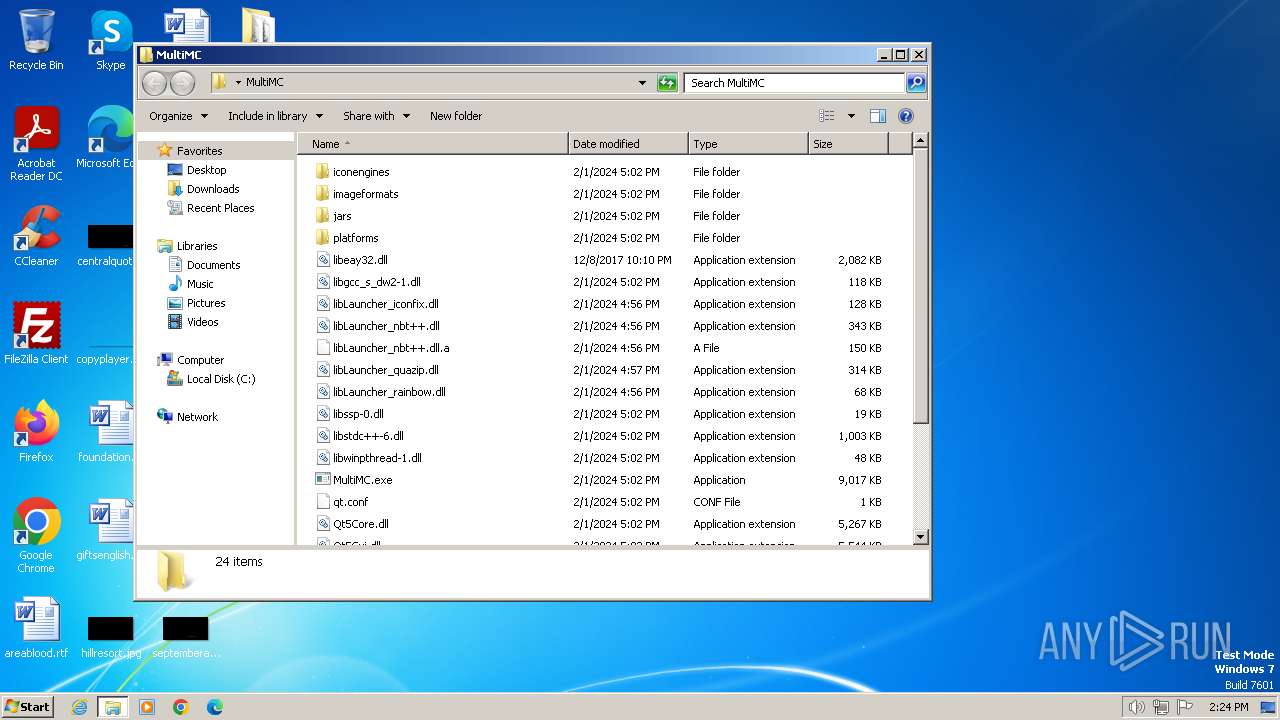Select the libwinpthread-1.dll file
The width and height of the screenshot is (1280, 720).
click(x=377, y=458)
